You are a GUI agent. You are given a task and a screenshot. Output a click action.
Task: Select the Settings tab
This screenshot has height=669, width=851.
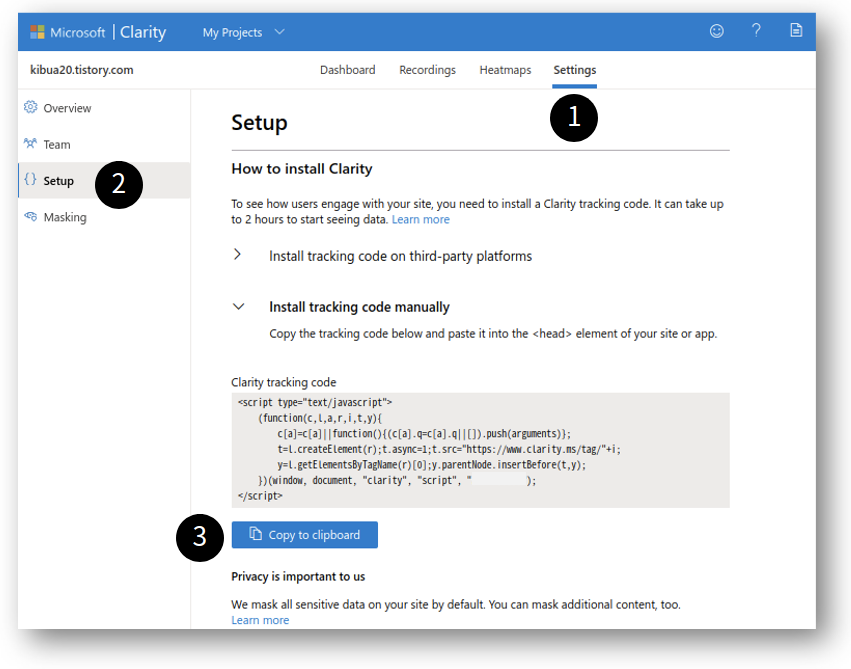[575, 70]
